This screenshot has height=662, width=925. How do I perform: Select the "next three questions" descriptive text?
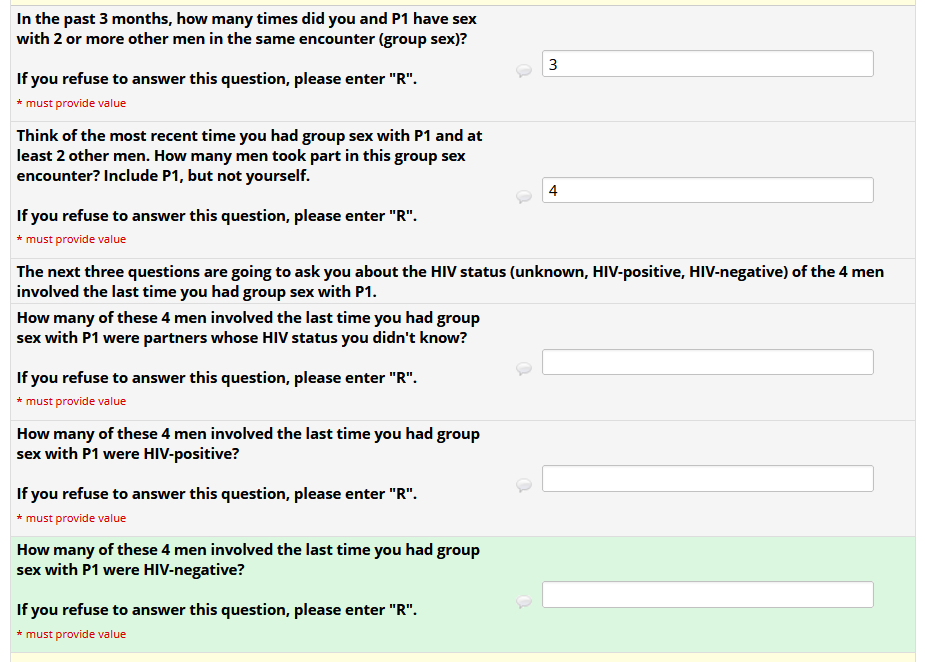(x=450, y=281)
